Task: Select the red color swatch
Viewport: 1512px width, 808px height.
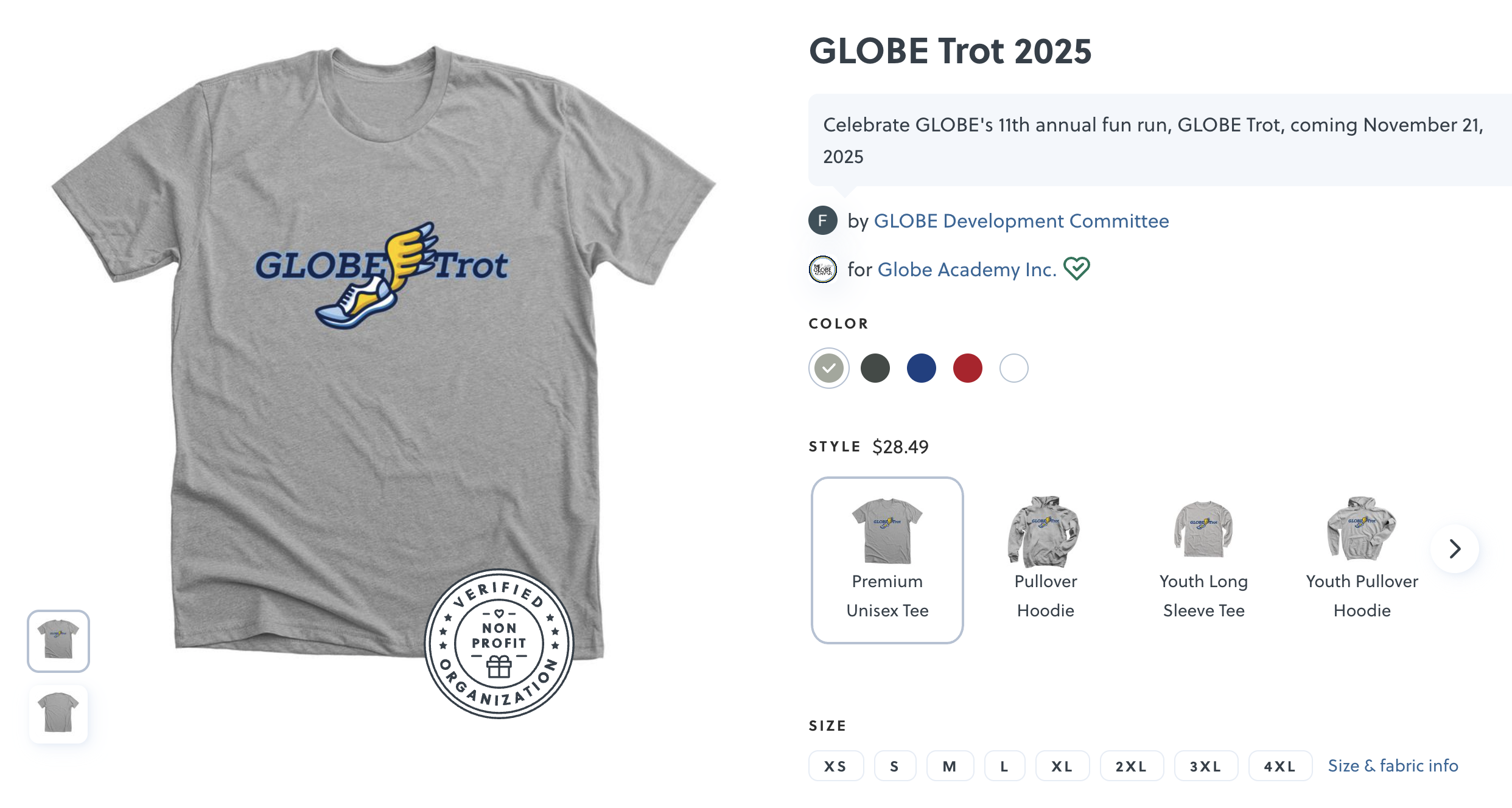Action: (968, 368)
